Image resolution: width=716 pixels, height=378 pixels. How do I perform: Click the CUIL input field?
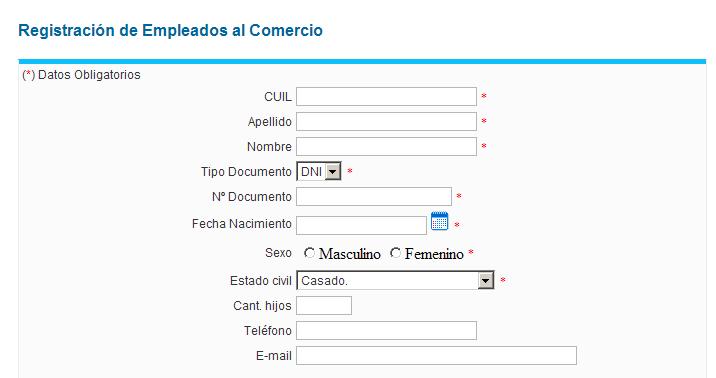click(386, 97)
